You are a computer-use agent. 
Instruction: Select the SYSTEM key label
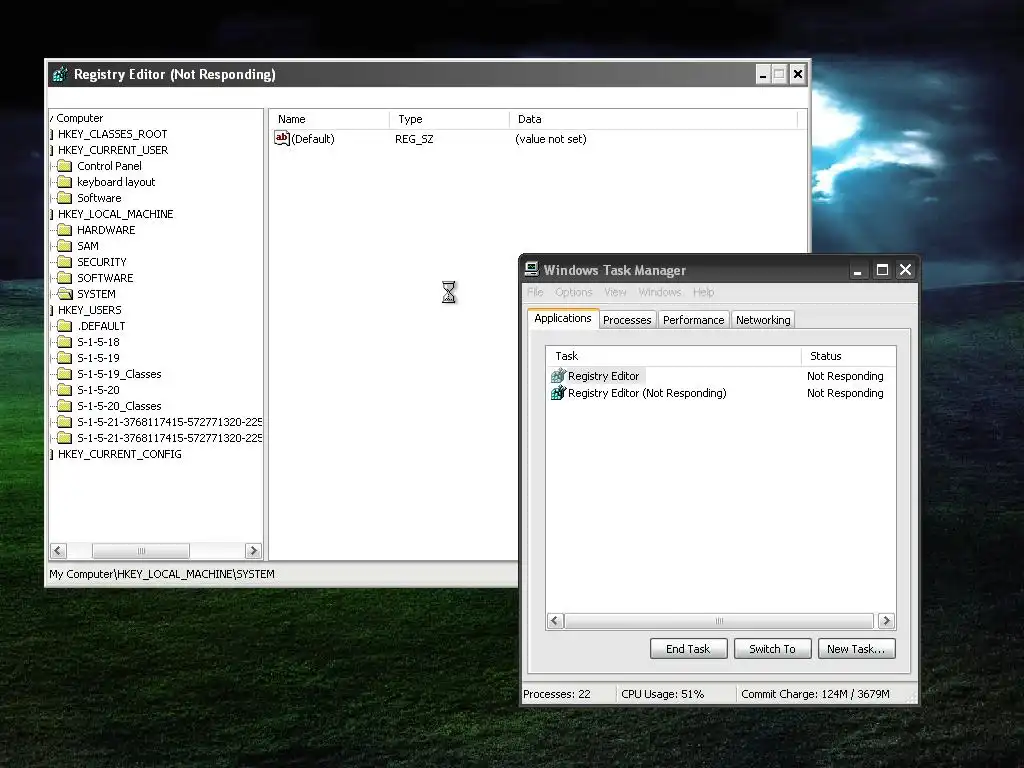pyautogui.click(x=96, y=294)
